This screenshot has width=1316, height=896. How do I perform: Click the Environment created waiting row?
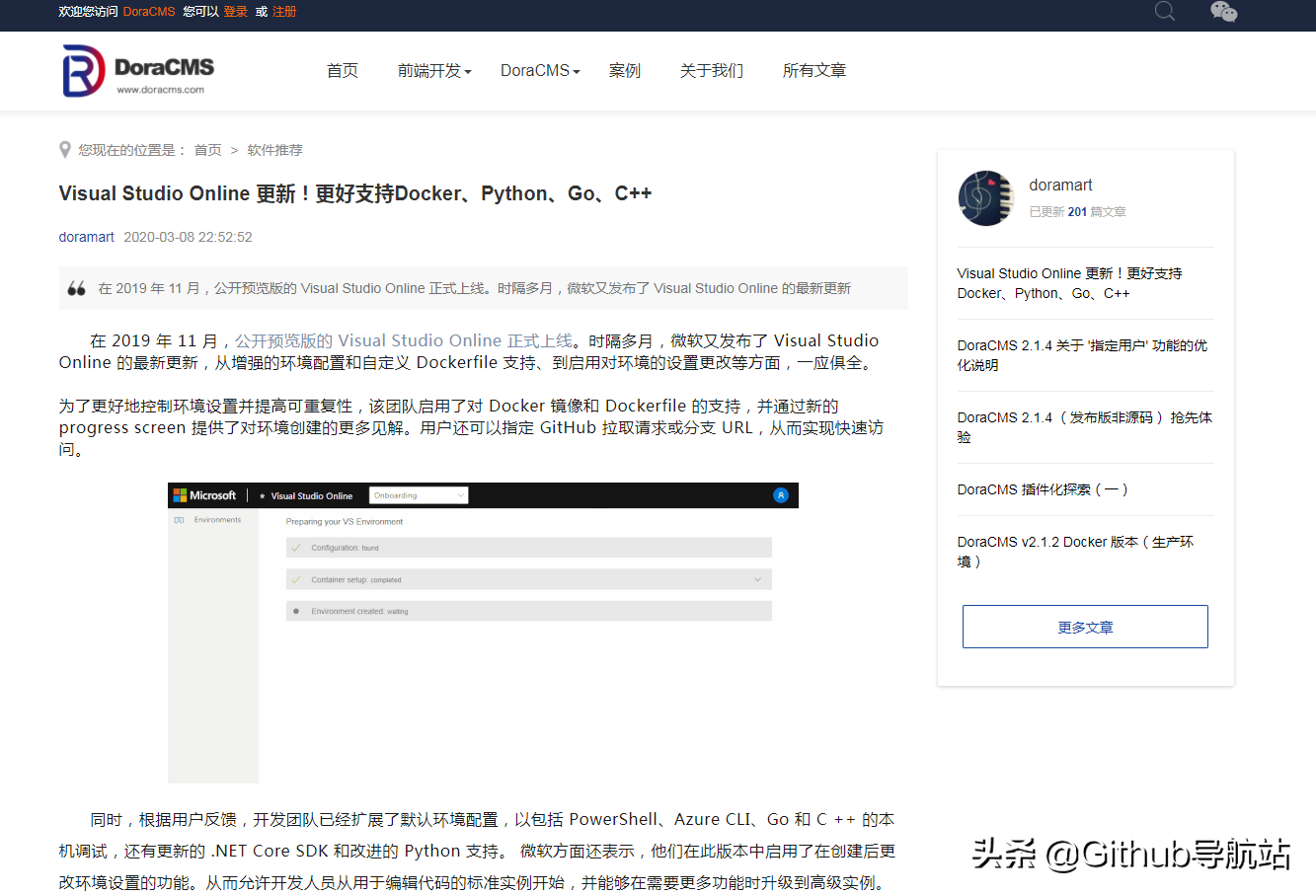(x=529, y=611)
